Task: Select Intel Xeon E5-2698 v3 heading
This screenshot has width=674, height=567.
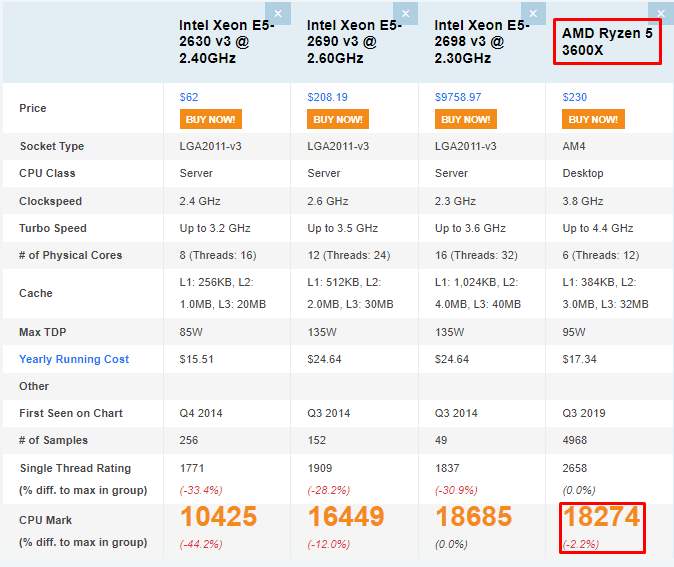Action: point(482,41)
